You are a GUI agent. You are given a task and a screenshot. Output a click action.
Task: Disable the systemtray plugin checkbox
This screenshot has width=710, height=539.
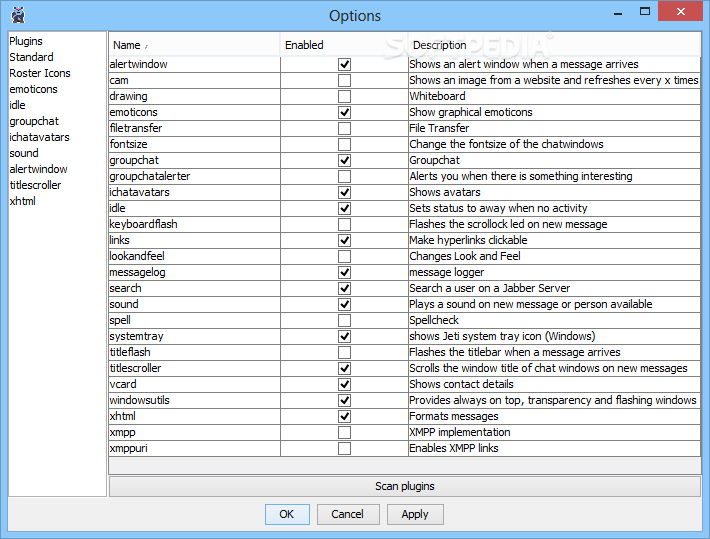pyautogui.click(x=344, y=337)
